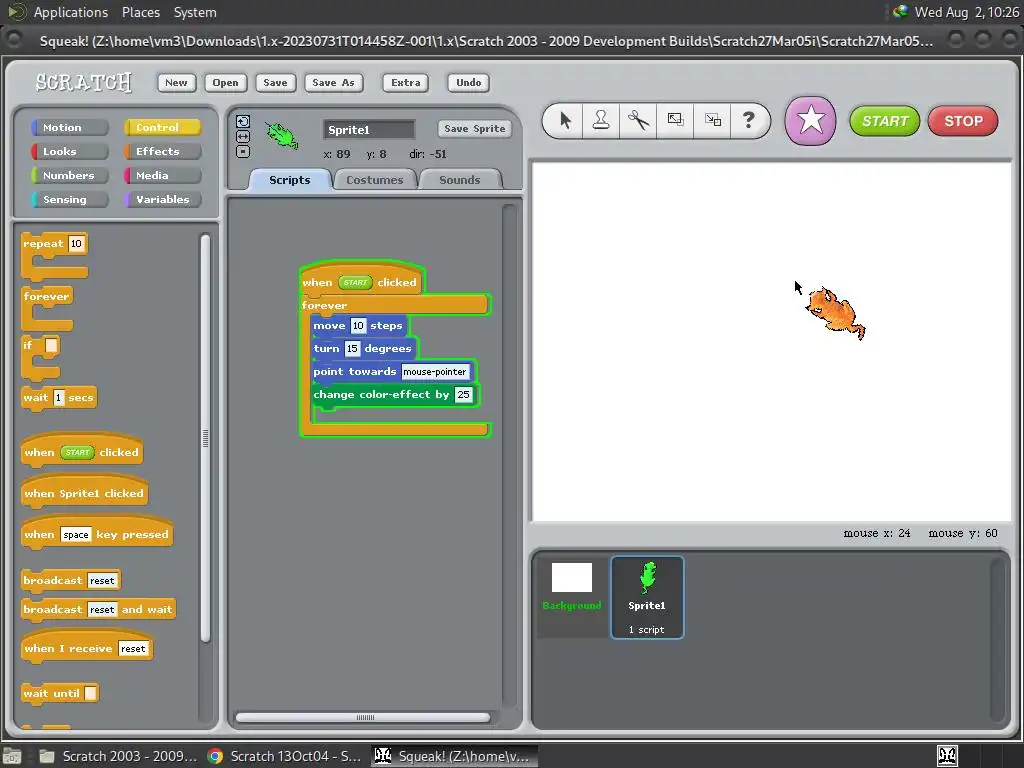Select the Looks block category
Viewport: 1024px width, 768px height.
pos(69,152)
